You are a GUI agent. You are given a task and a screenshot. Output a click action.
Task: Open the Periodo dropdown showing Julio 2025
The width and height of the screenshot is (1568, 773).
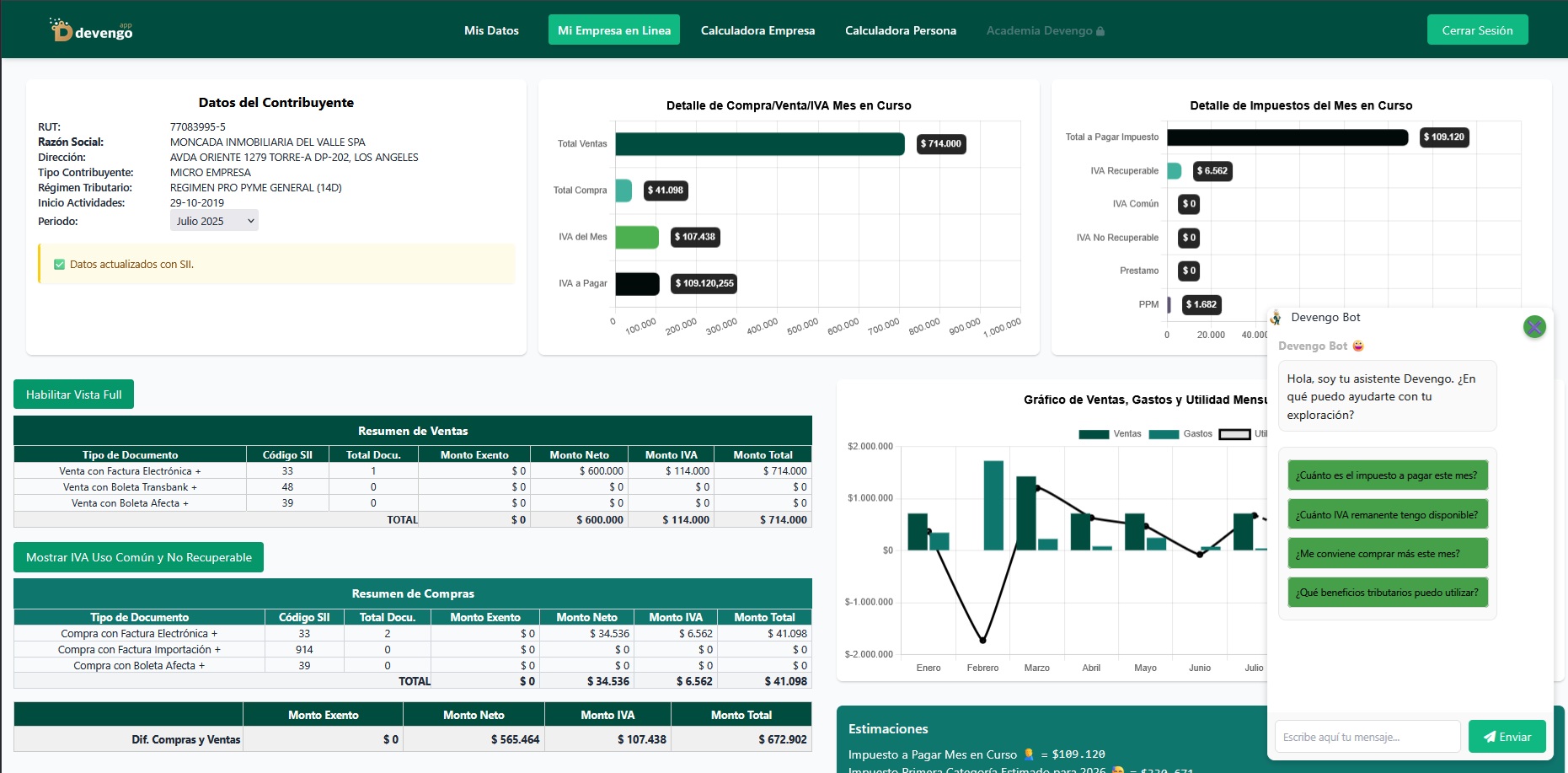coord(214,221)
